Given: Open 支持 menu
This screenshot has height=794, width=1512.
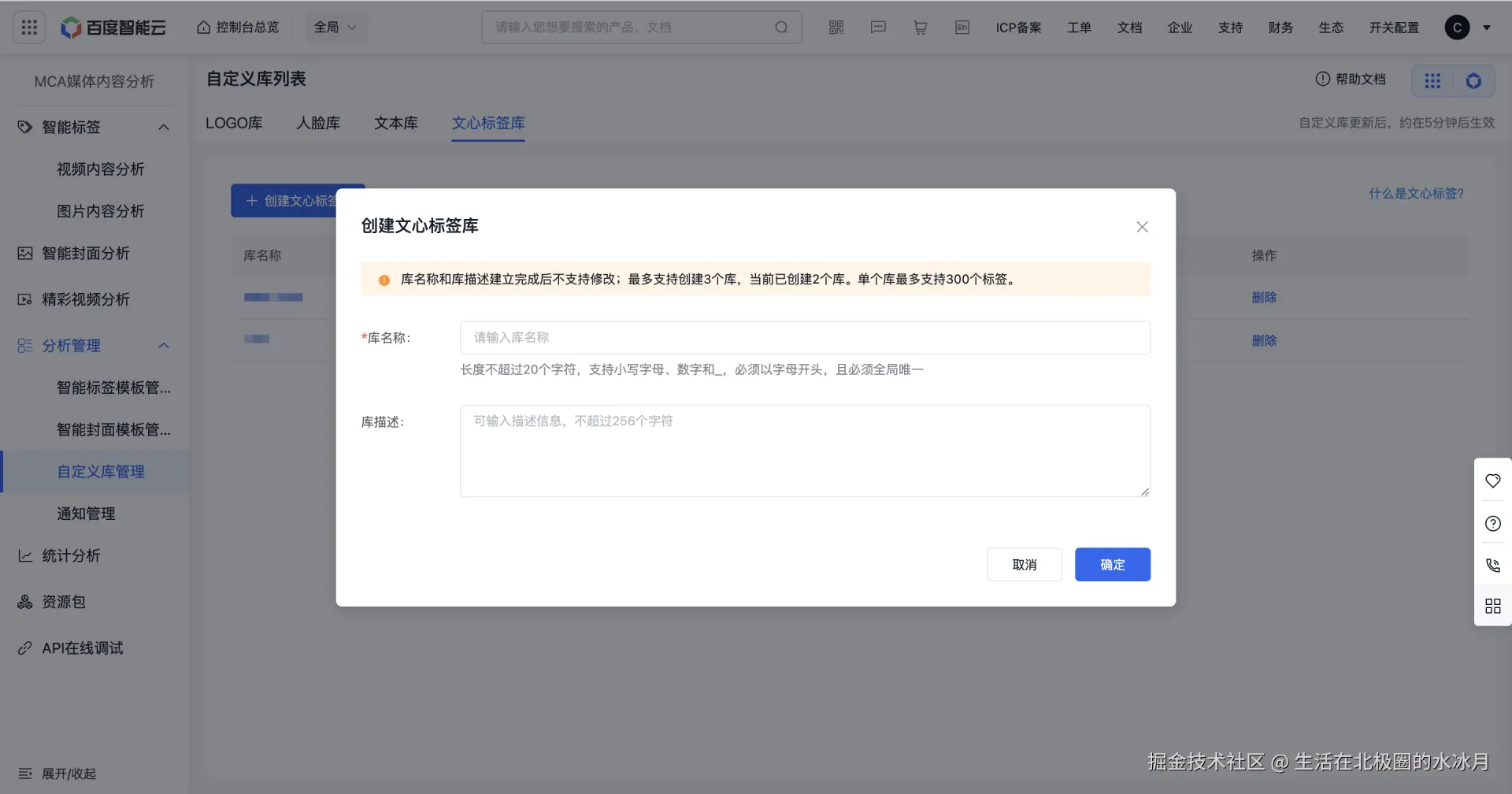Looking at the screenshot, I should 1230,28.
